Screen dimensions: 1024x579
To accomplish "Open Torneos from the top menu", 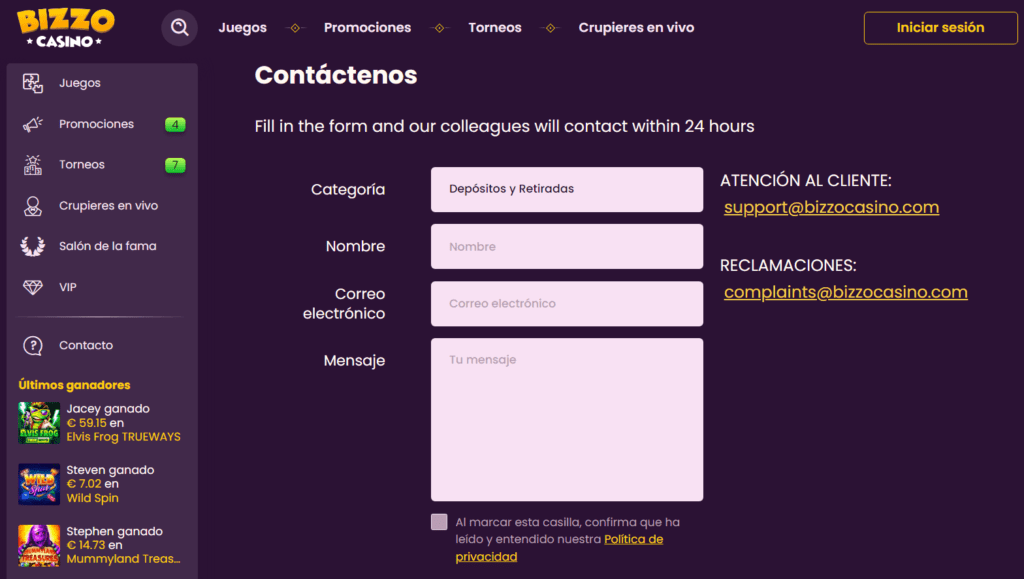I will coord(494,28).
